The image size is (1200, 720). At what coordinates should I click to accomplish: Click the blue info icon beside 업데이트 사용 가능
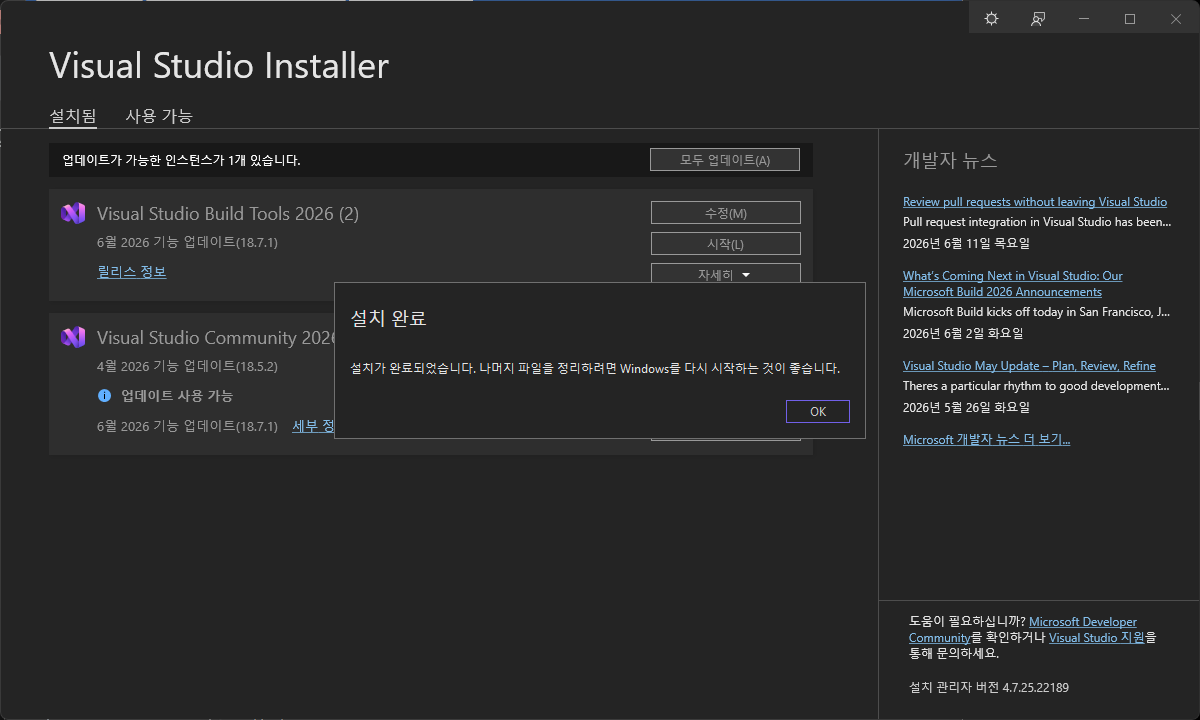click(x=104, y=396)
